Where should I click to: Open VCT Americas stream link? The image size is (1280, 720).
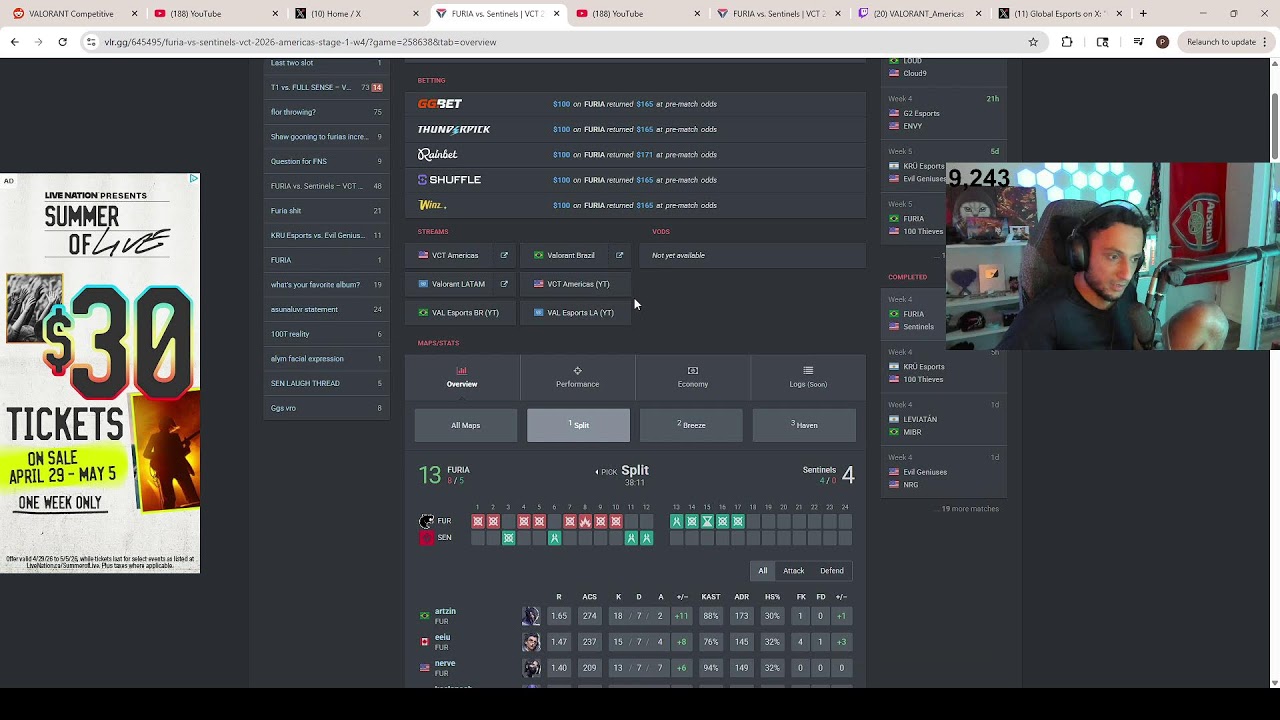455,255
